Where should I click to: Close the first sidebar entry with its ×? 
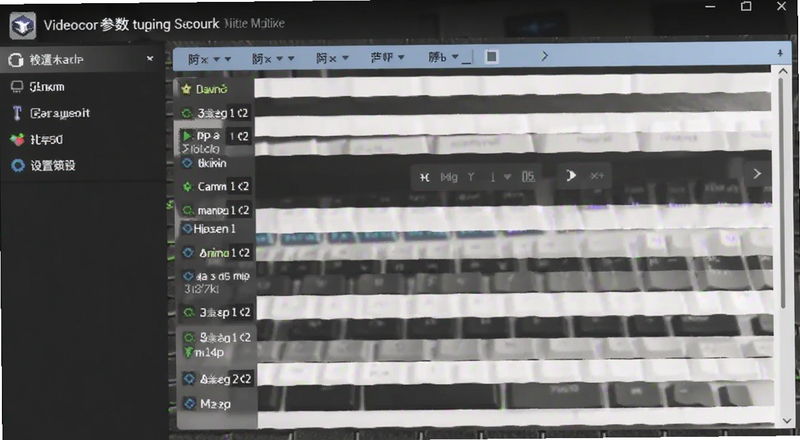pos(150,59)
